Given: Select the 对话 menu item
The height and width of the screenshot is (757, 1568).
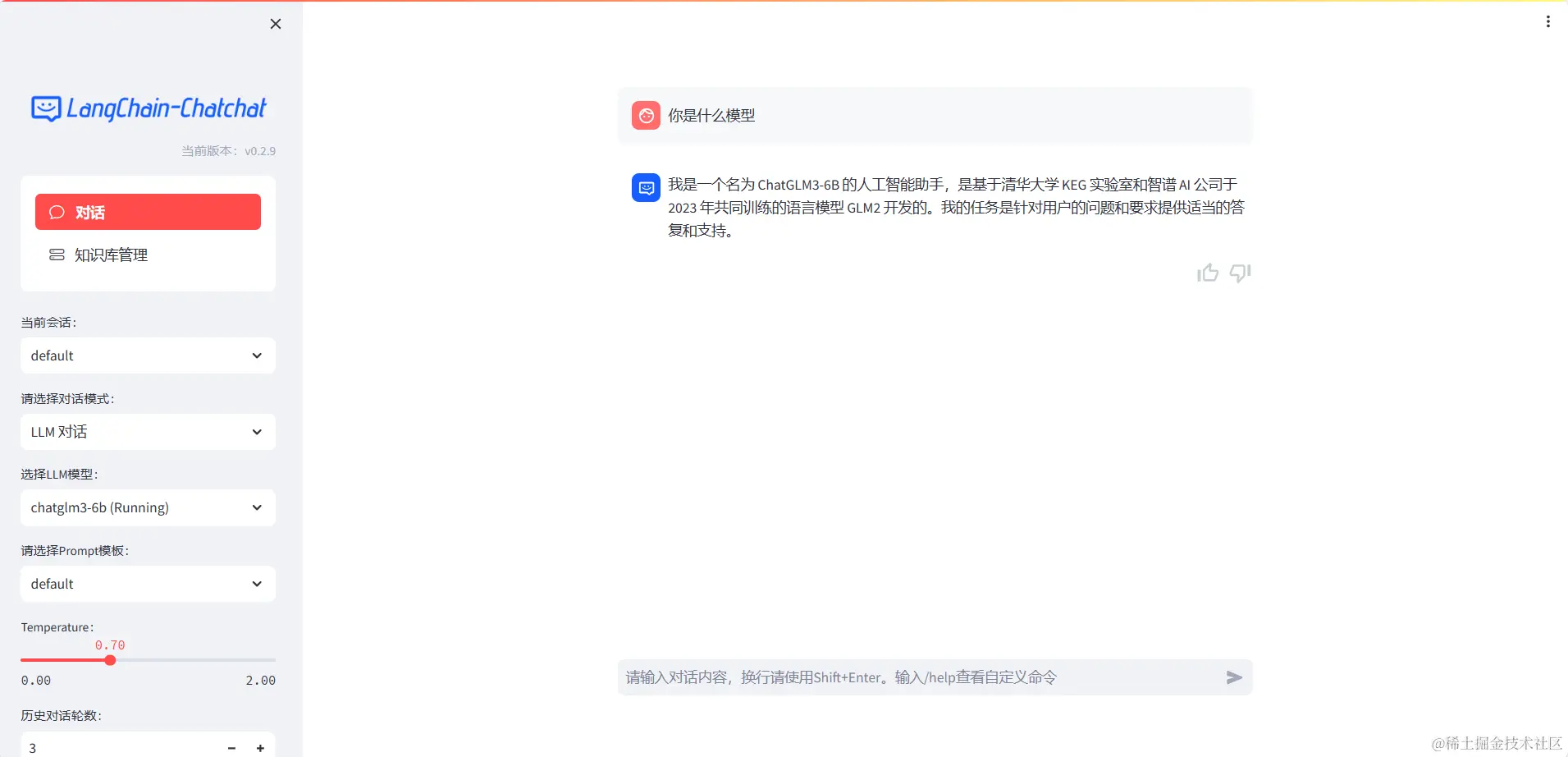Looking at the screenshot, I should (x=148, y=212).
